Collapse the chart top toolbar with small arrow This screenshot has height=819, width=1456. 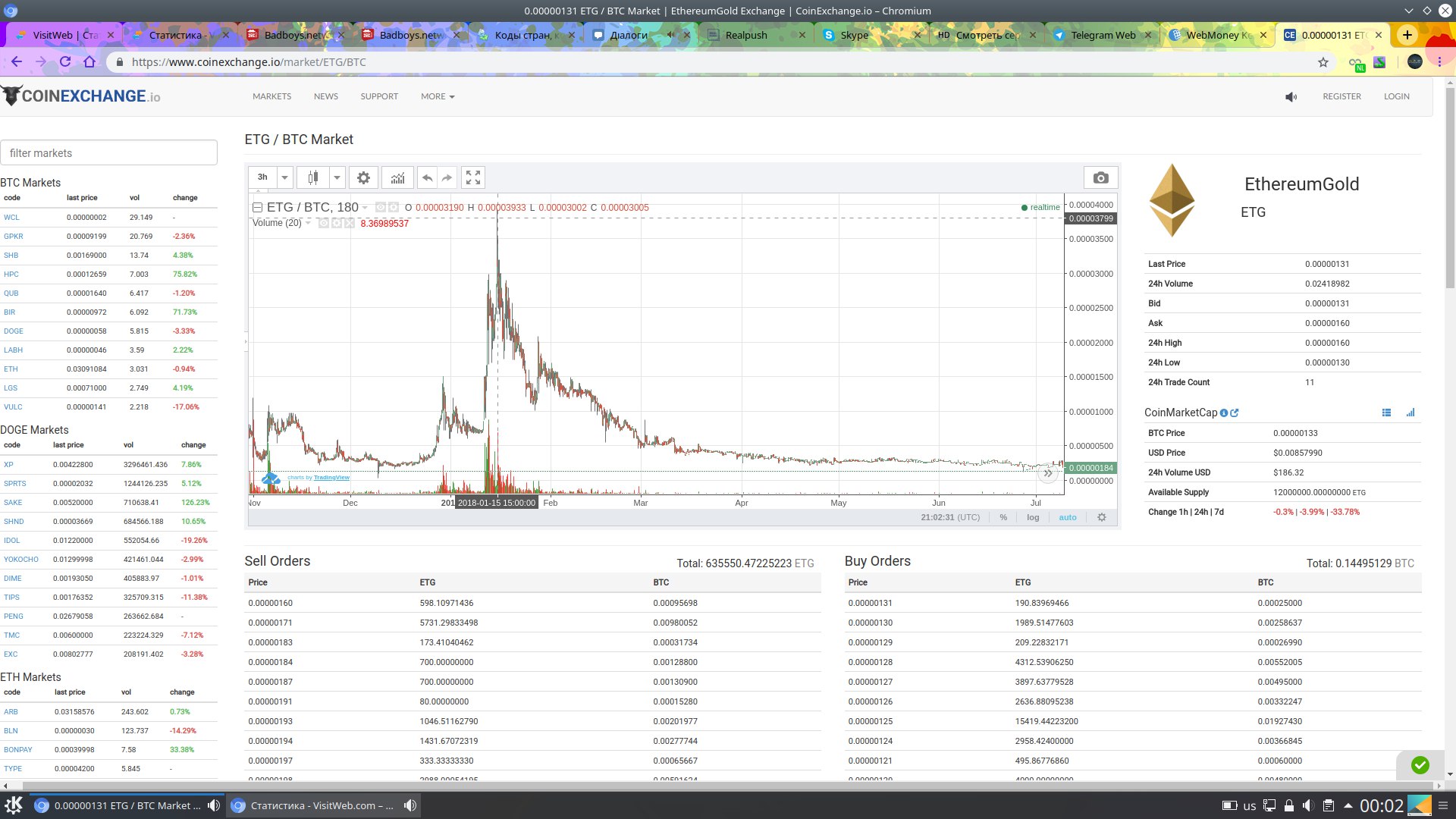[x=258, y=191]
